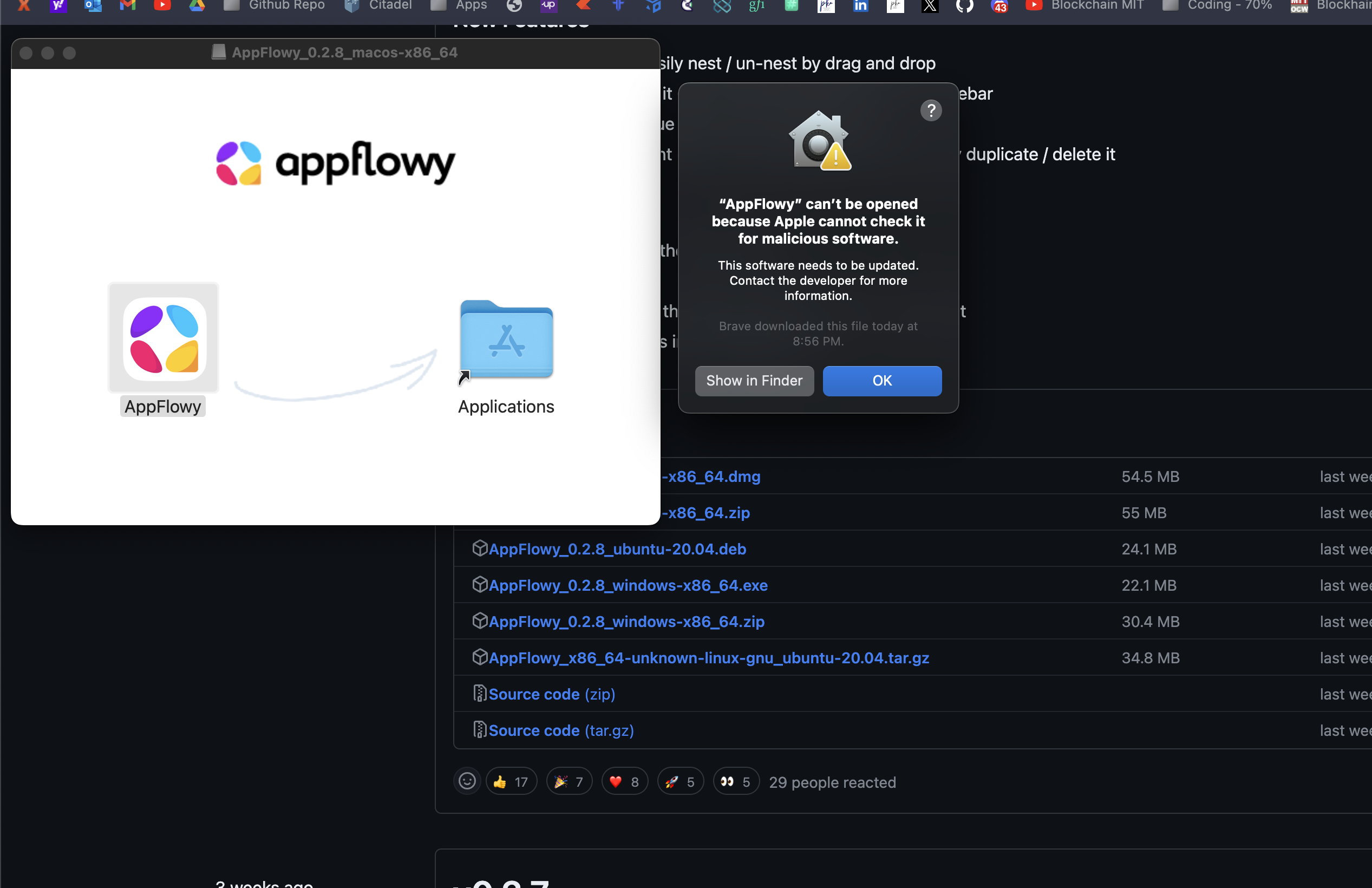Click the X (Twitter) bookmark icon
Viewport: 1372px width, 888px height.
tap(929, 6)
